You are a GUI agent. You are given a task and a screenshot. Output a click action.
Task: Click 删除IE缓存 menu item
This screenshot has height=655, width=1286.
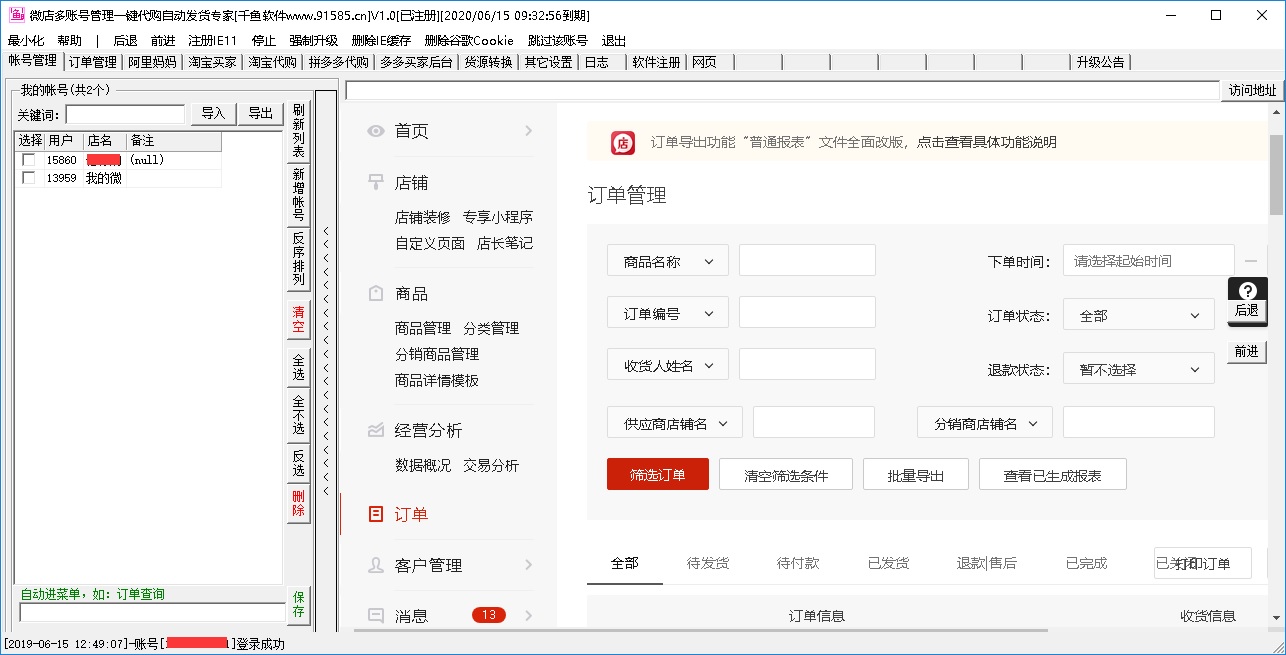pos(381,41)
